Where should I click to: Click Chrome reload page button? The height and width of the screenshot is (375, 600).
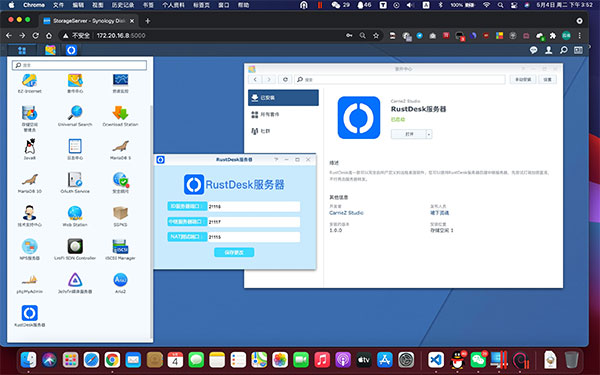(36, 36)
